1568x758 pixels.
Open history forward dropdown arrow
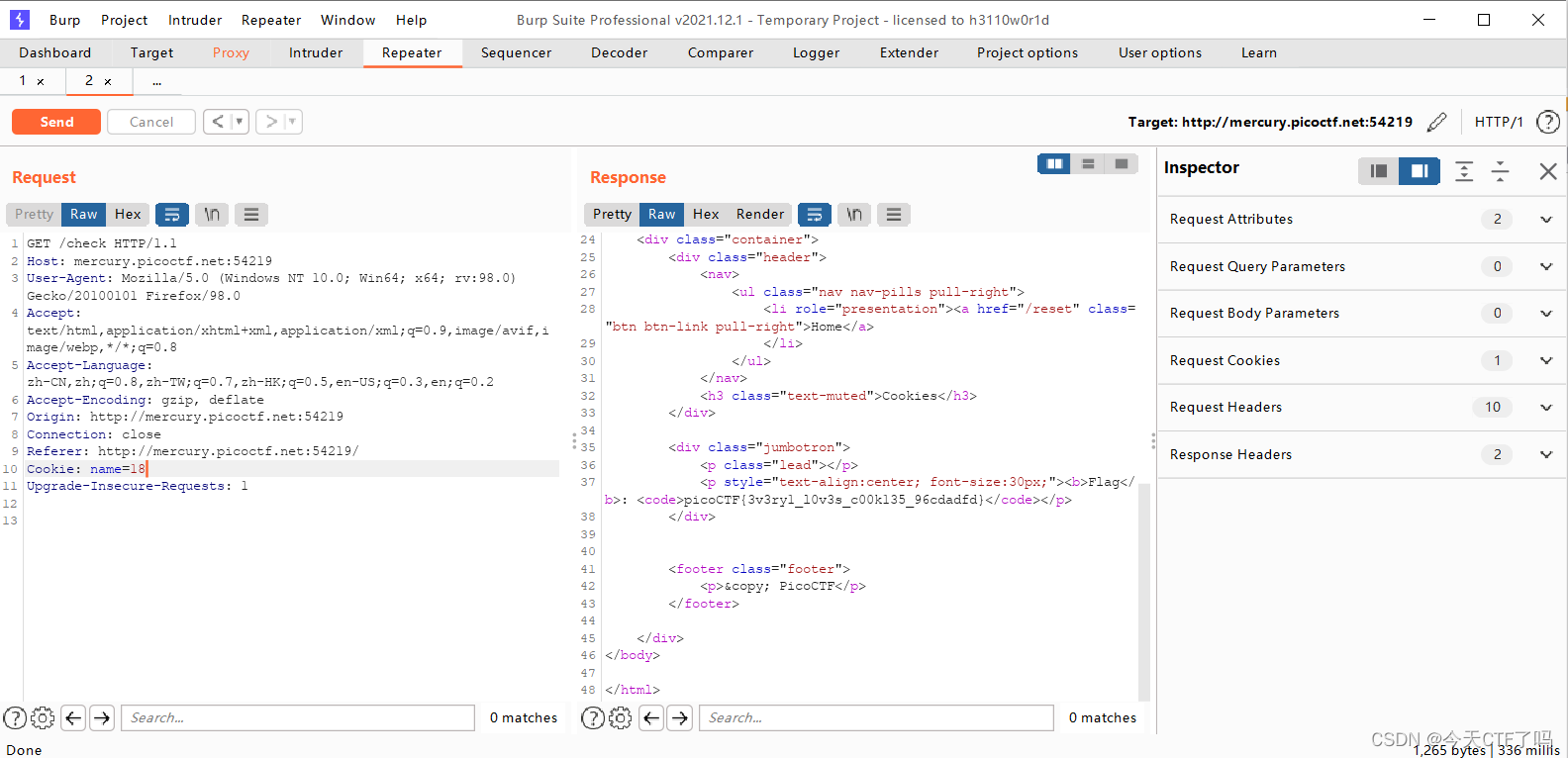point(292,122)
